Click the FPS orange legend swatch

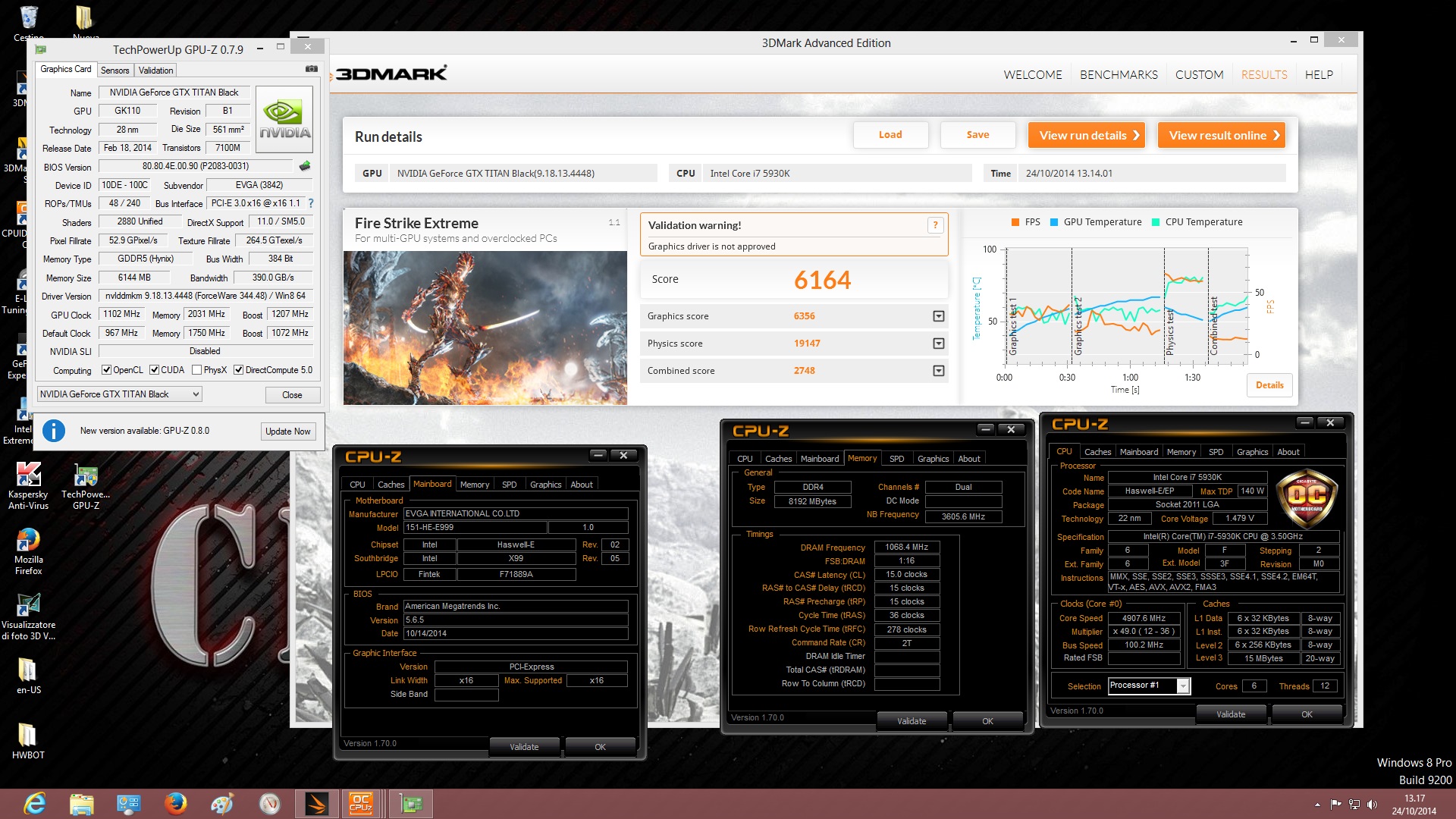pos(1015,222)
